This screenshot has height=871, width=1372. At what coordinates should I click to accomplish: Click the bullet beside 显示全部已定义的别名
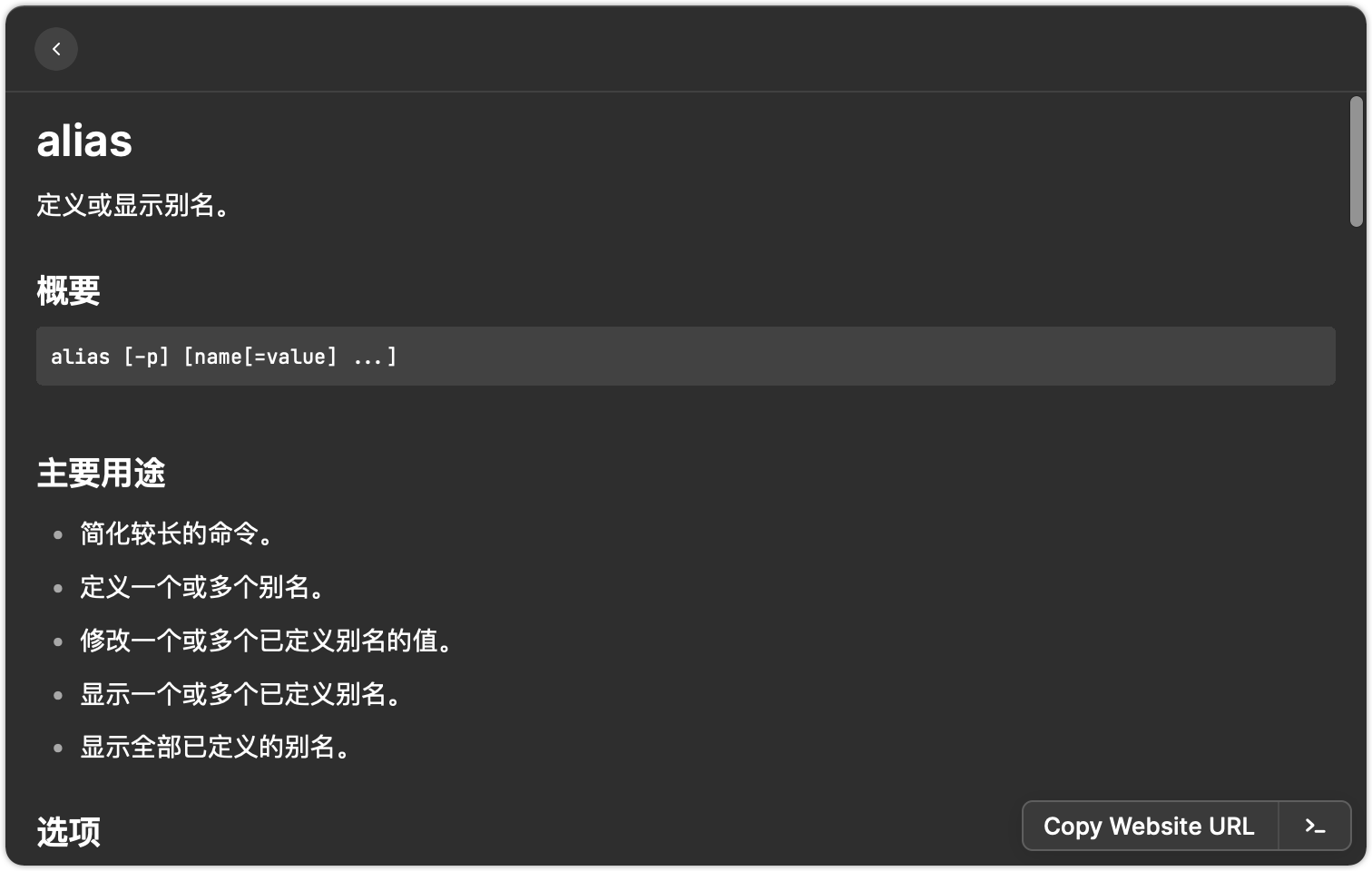pyautogui.click(x=58, y=749)
